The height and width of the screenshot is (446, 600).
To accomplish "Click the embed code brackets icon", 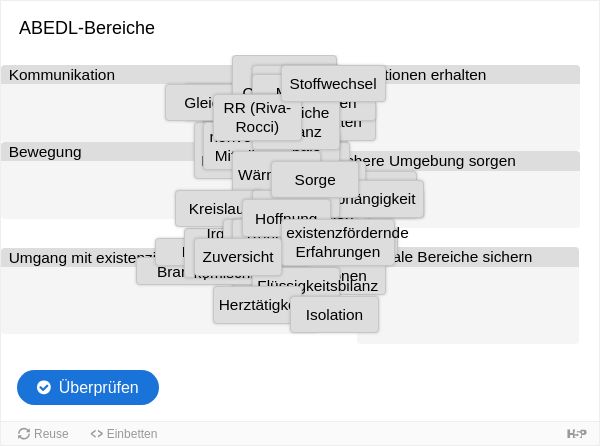I will coord(96,434).
